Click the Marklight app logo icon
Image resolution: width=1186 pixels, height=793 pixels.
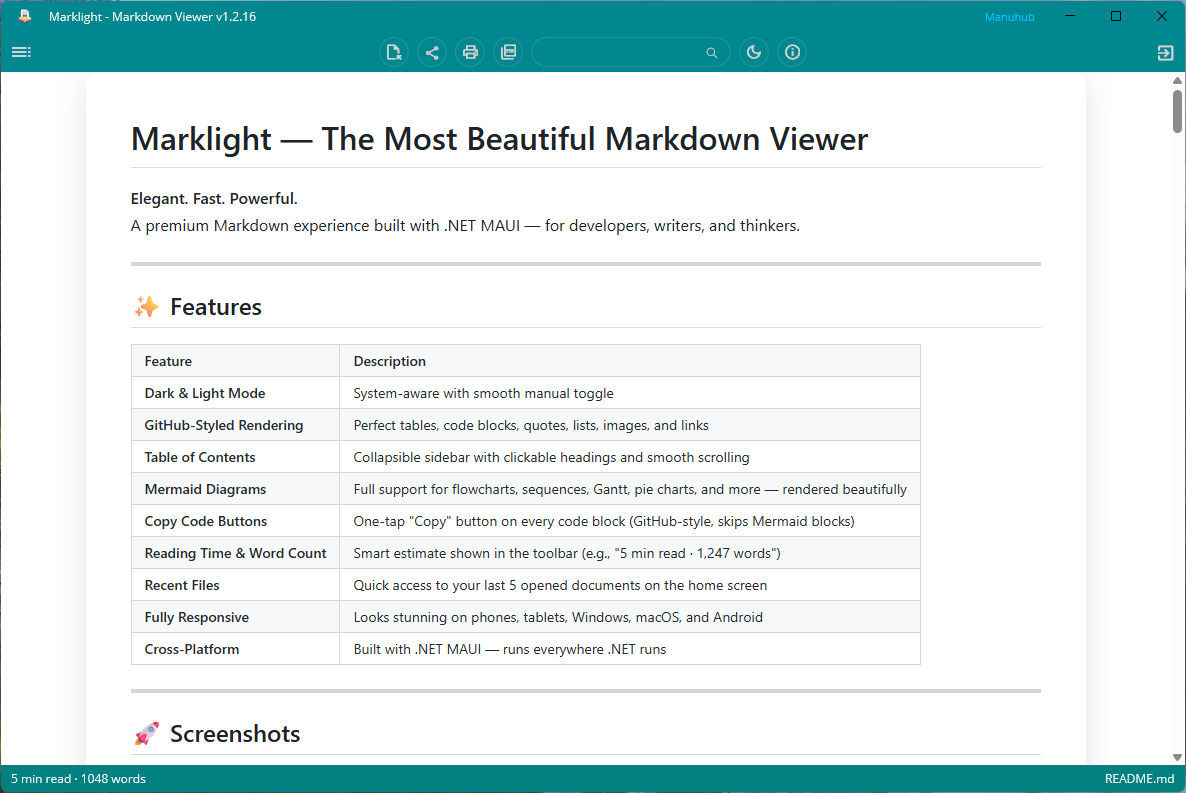25,16
